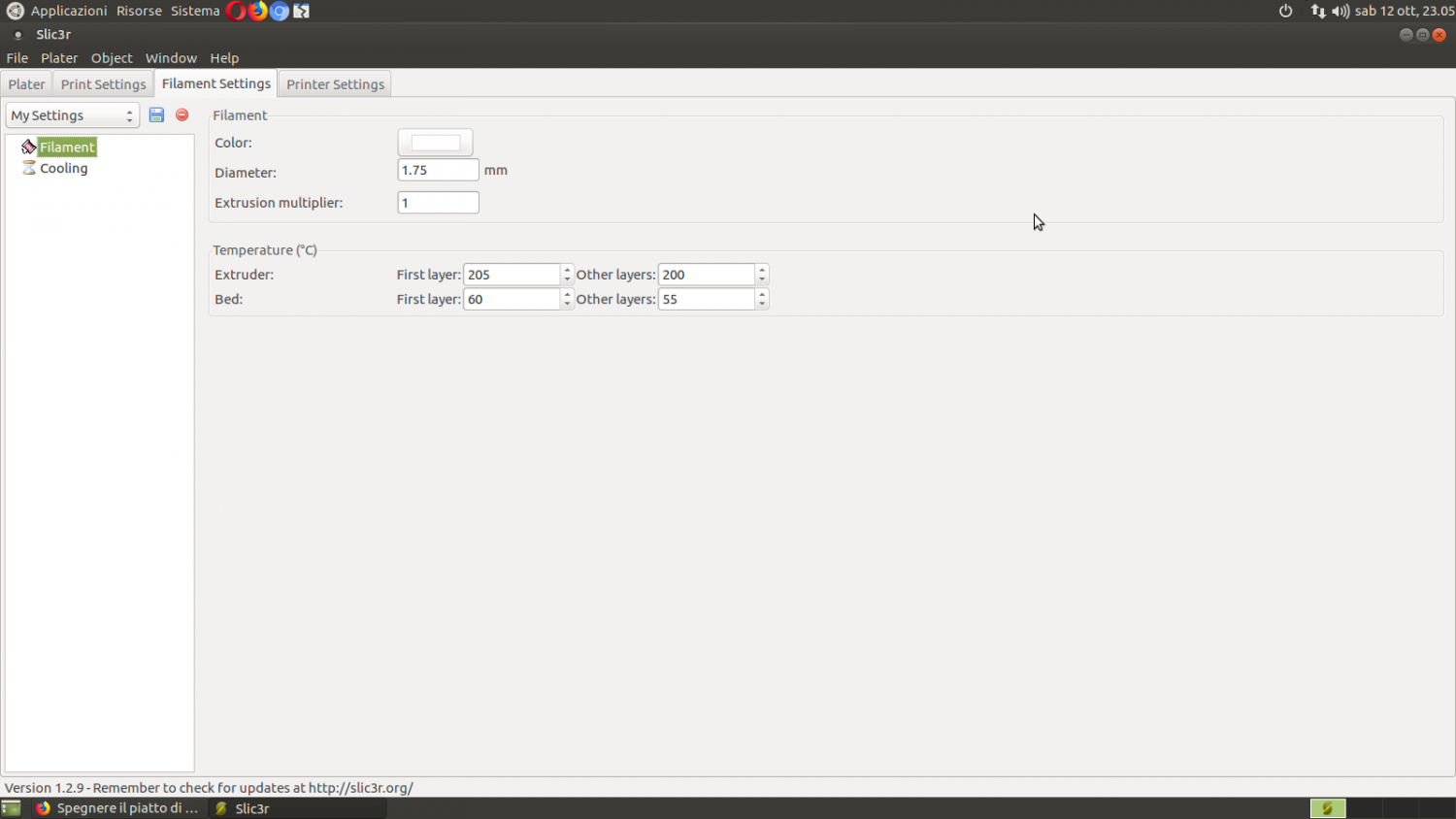Adjust Bed first layer temperature with spinner arrows
The height and width of the screenshot is (819, 1456).
click(x=567, y=299)
